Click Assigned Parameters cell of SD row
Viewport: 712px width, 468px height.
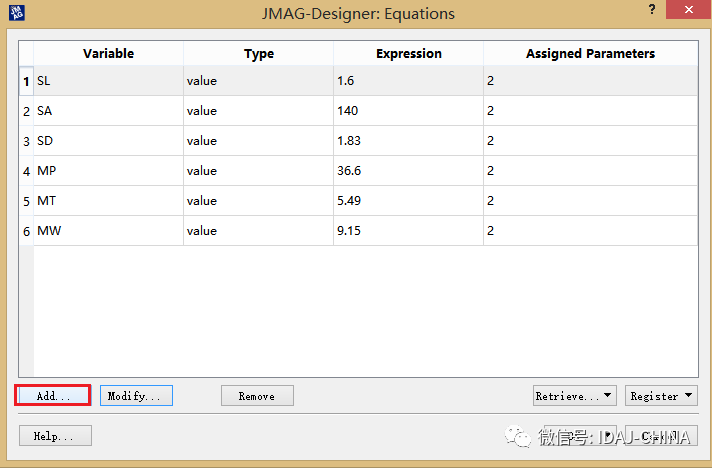590,141
